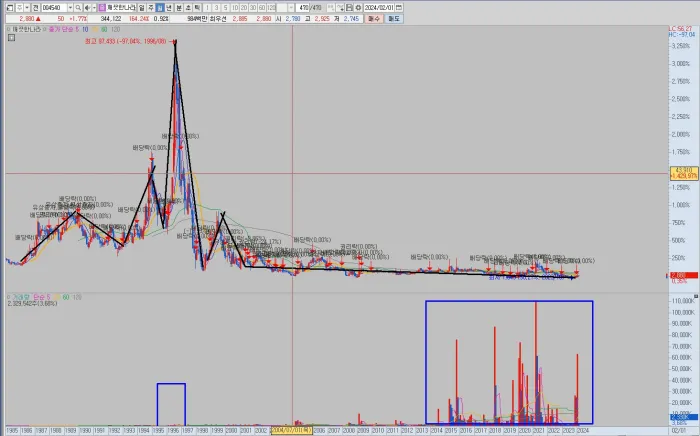Choose the 5 interval button

click(225, 8)
